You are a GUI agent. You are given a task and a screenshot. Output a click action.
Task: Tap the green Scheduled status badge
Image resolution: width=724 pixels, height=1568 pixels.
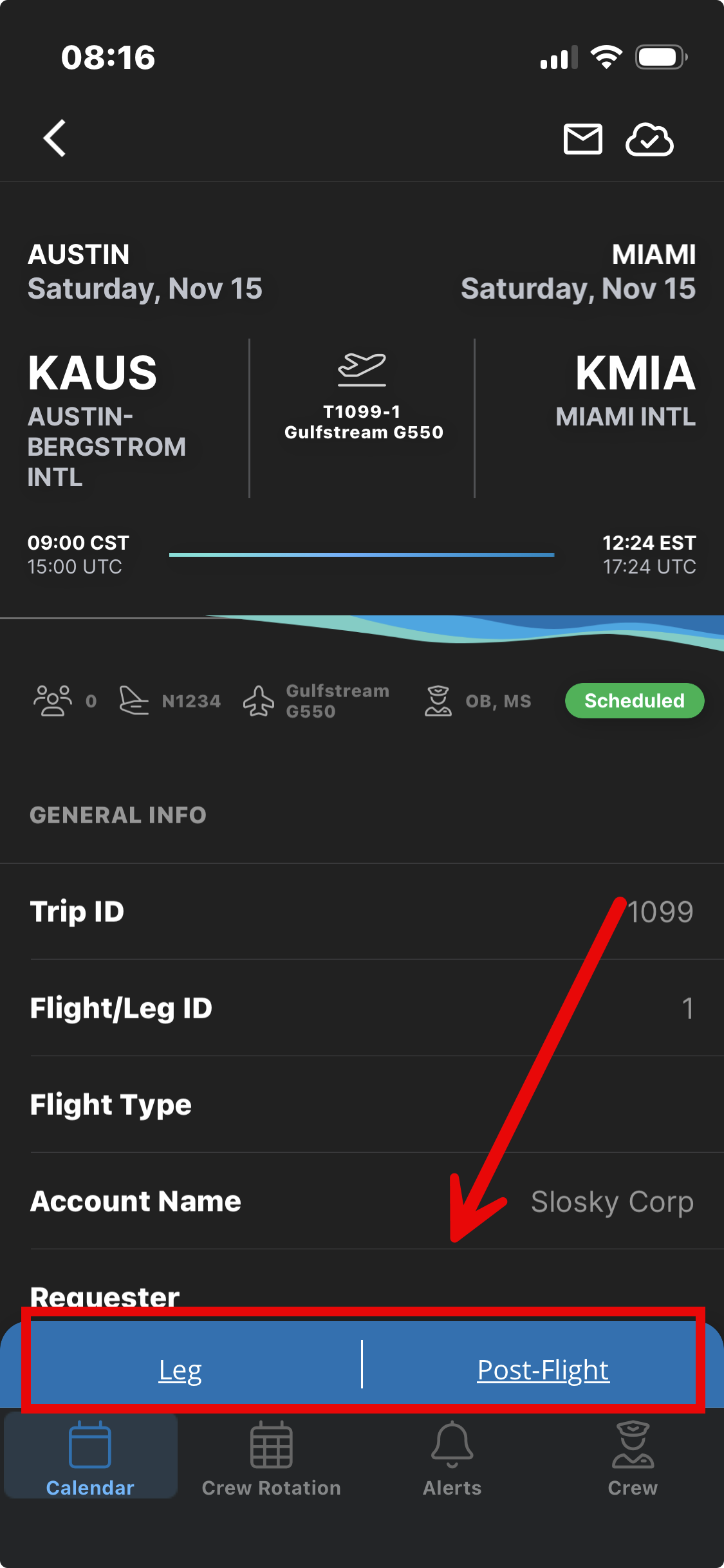pos(634,700)
